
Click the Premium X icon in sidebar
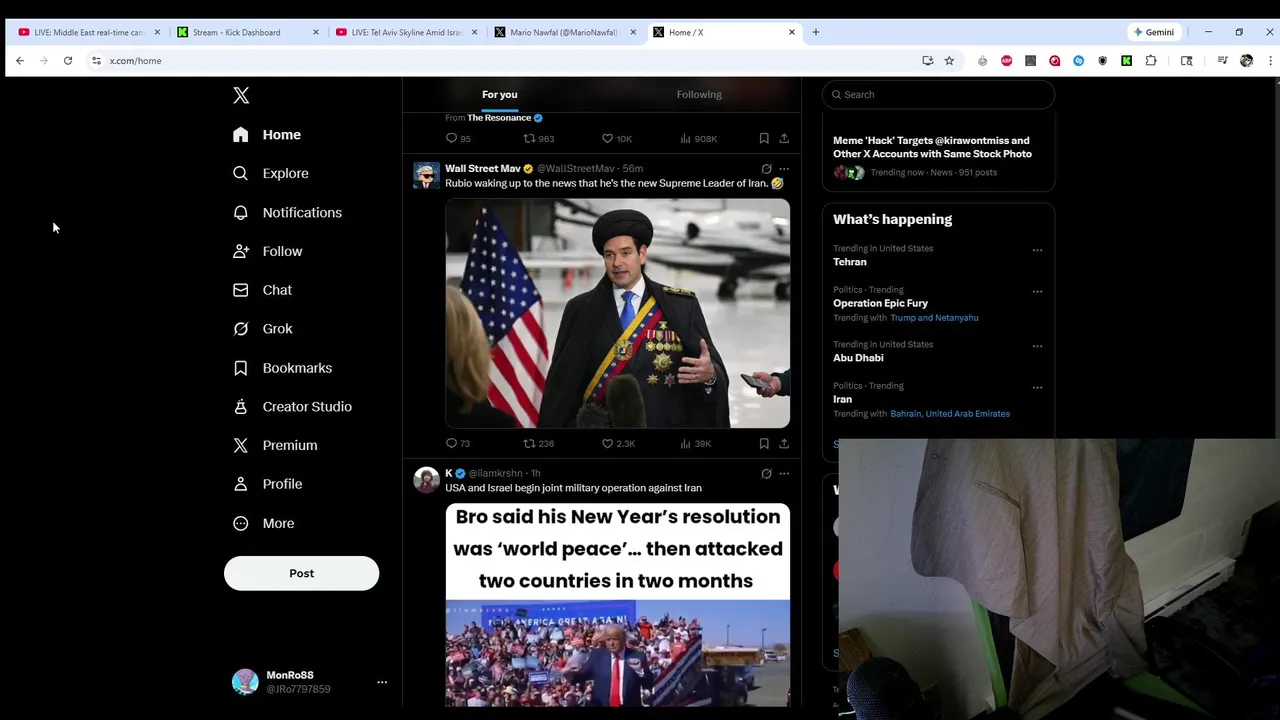(240, 445)
